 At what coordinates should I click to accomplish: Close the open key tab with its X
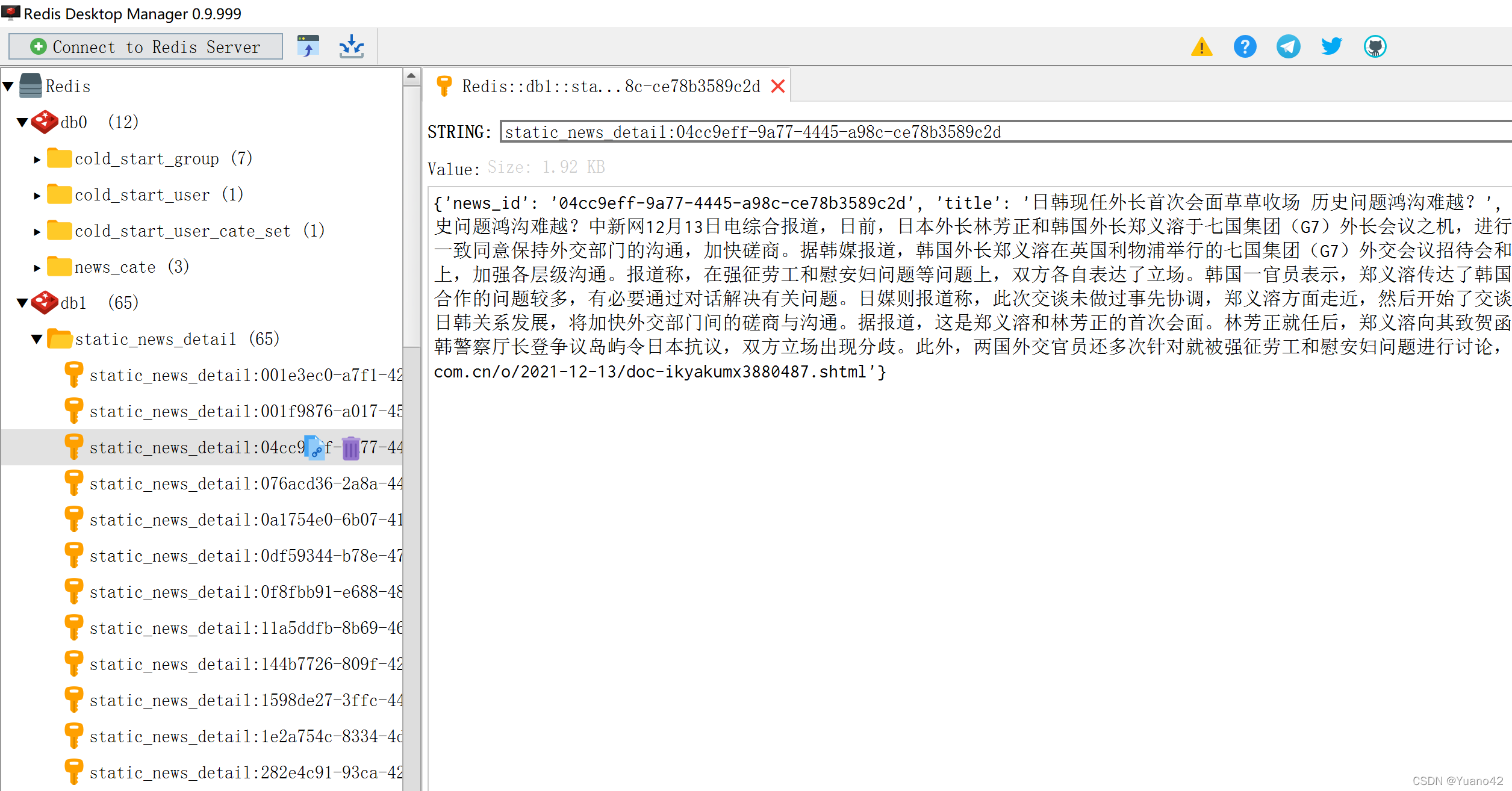tap(778, 85)
